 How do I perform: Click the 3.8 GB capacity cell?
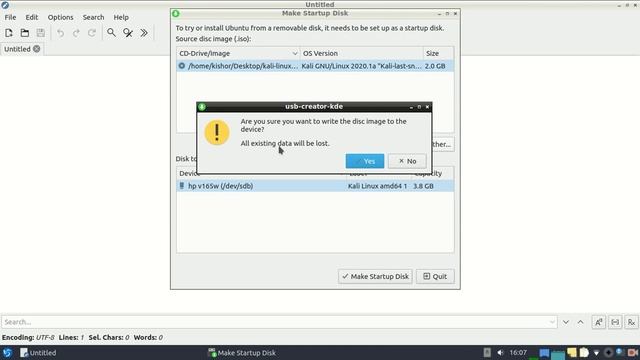pyautogui.click(x=423, y=186)
